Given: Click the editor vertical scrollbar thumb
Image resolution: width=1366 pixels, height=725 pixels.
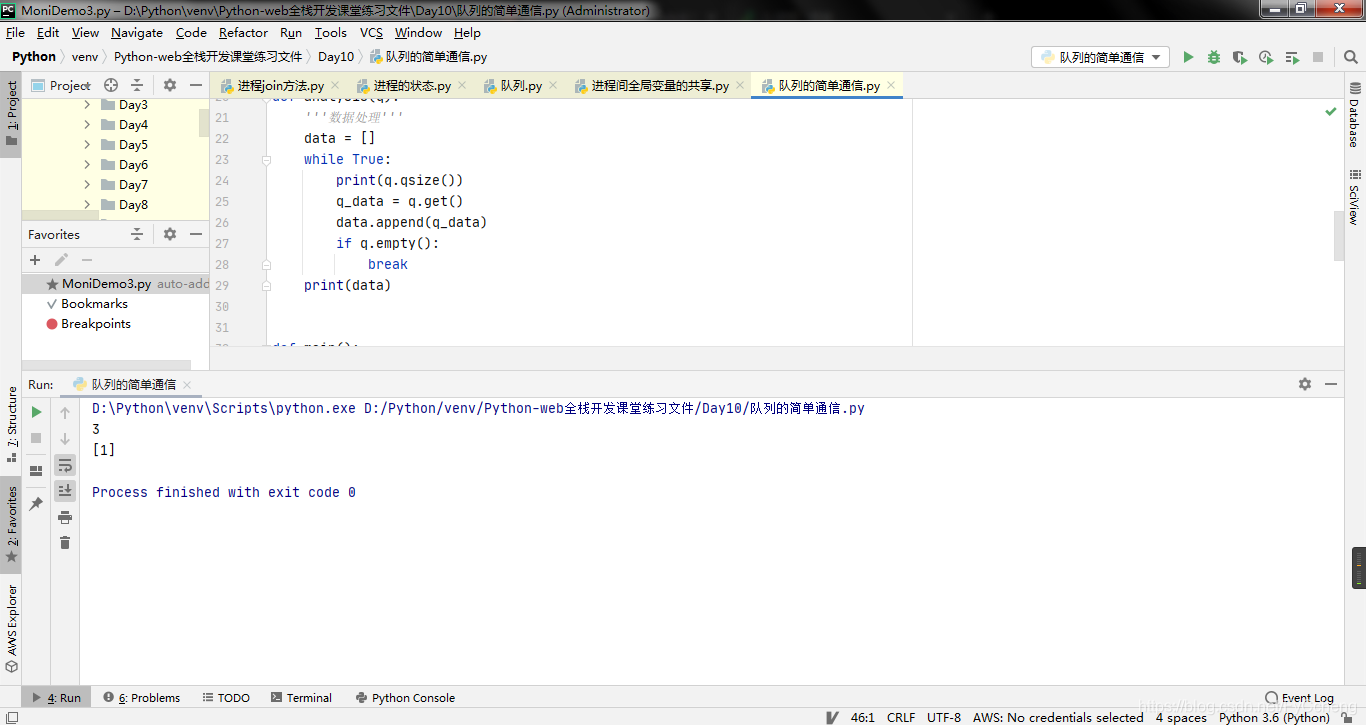Looking at the screenshot, I should pos(1339,236).
